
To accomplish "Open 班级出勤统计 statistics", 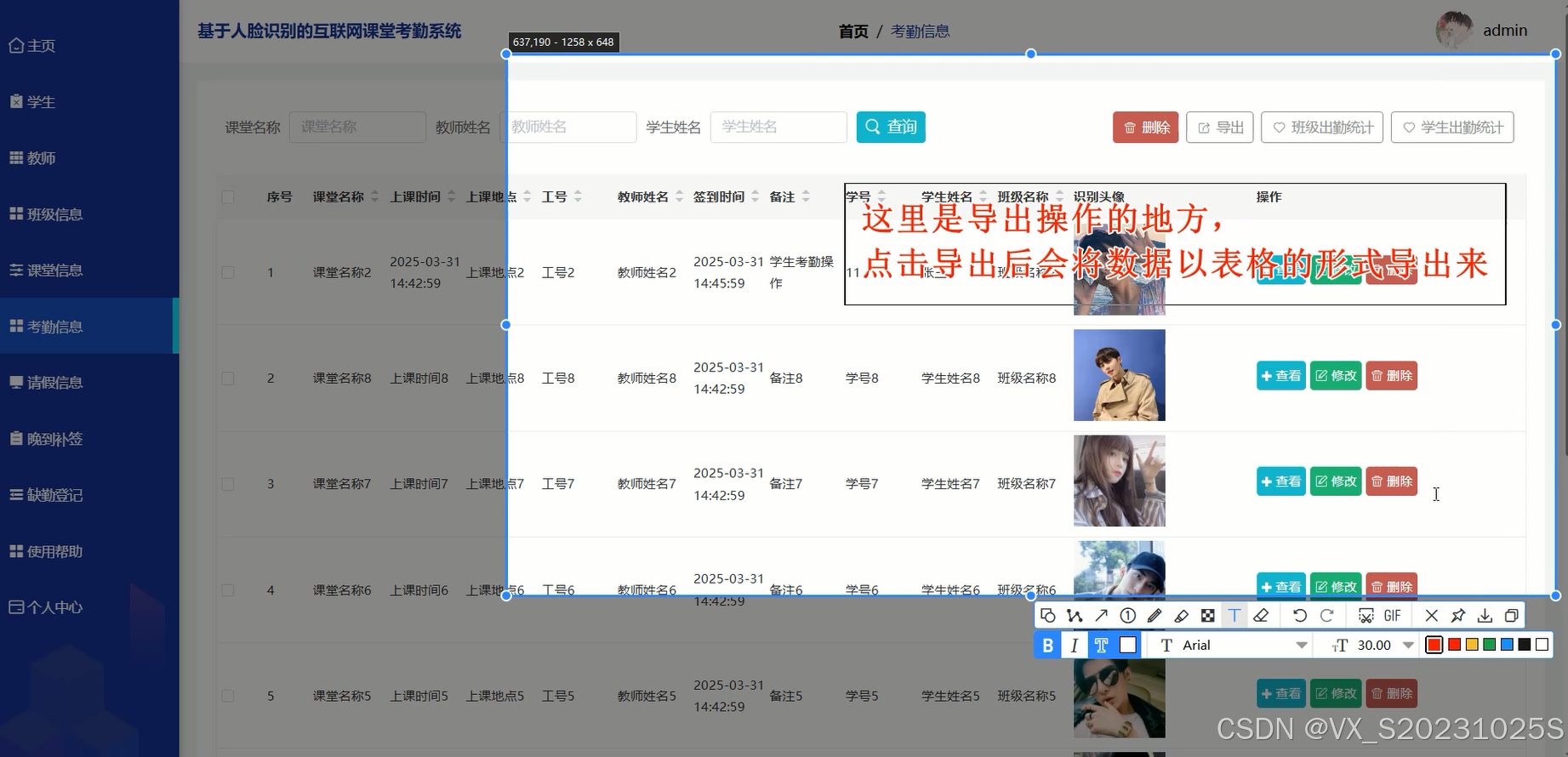I will (x=1322, y=128).
